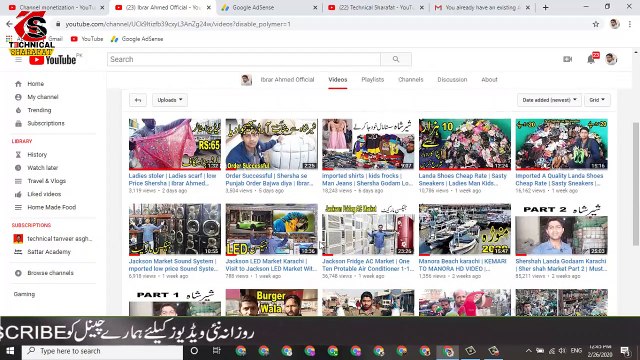
Task: Click the taskbar volume icon
Action: pyautogui.click(x=562, y=351)
